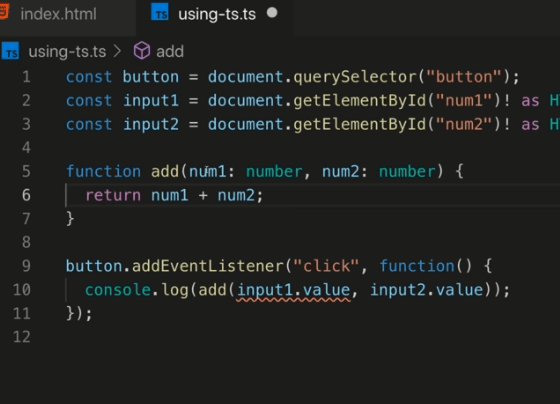Viewport: 560px width, 404px height.
Task: Click input2.value on line 10
Action: tap(426, 290)
